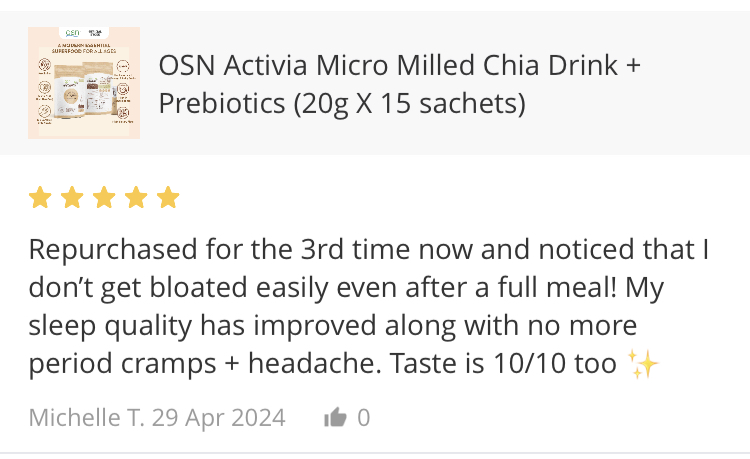Viewport: 750px width, 459px height.
Task: Click the fourth rating star
Action: [136, 197]
